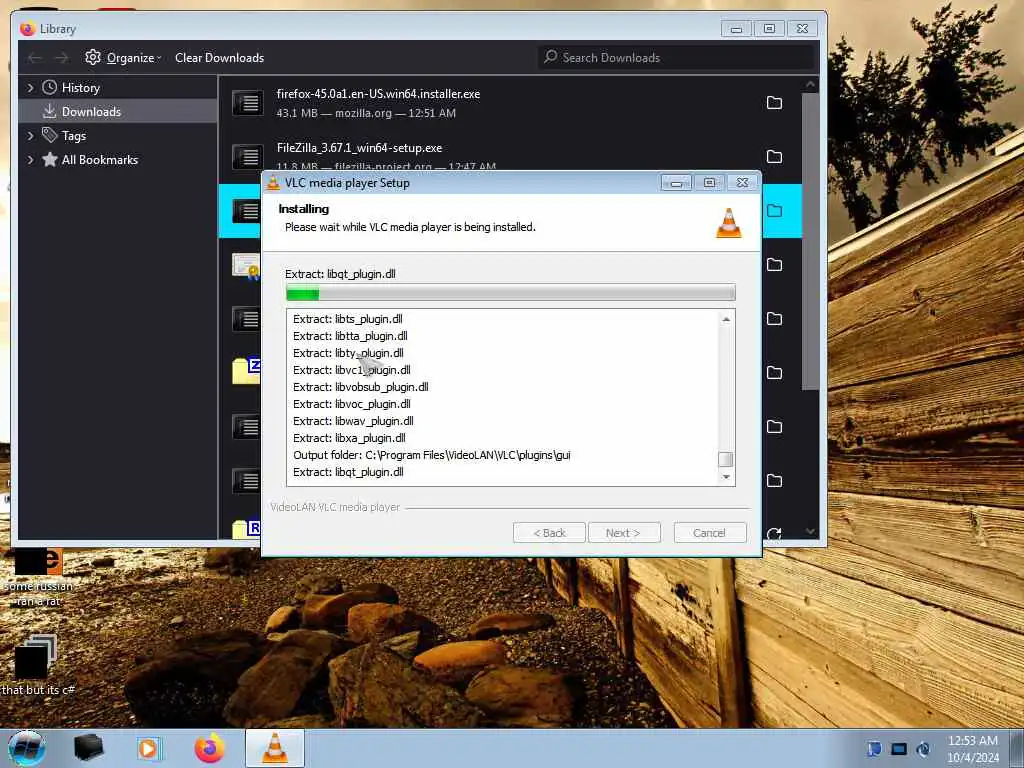This screenshot has height=768, width=1024.
Task: Open the taskbar clock showing 12:53 AM
Action: pyautogui.click(x=973, y=749)
